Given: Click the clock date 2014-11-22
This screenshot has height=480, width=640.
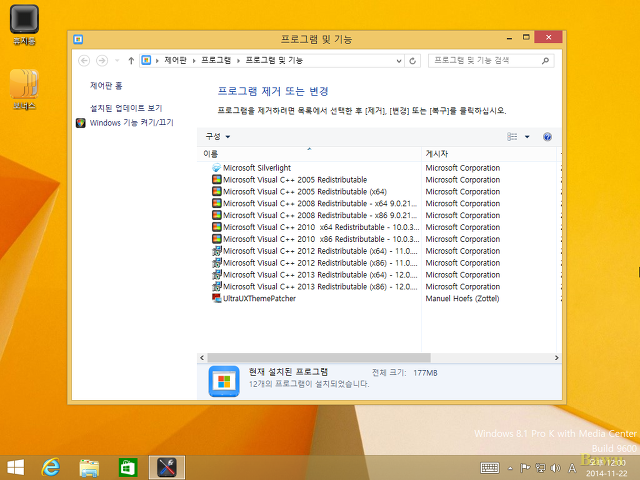Looking at the screenshot, I should [607, 473].
